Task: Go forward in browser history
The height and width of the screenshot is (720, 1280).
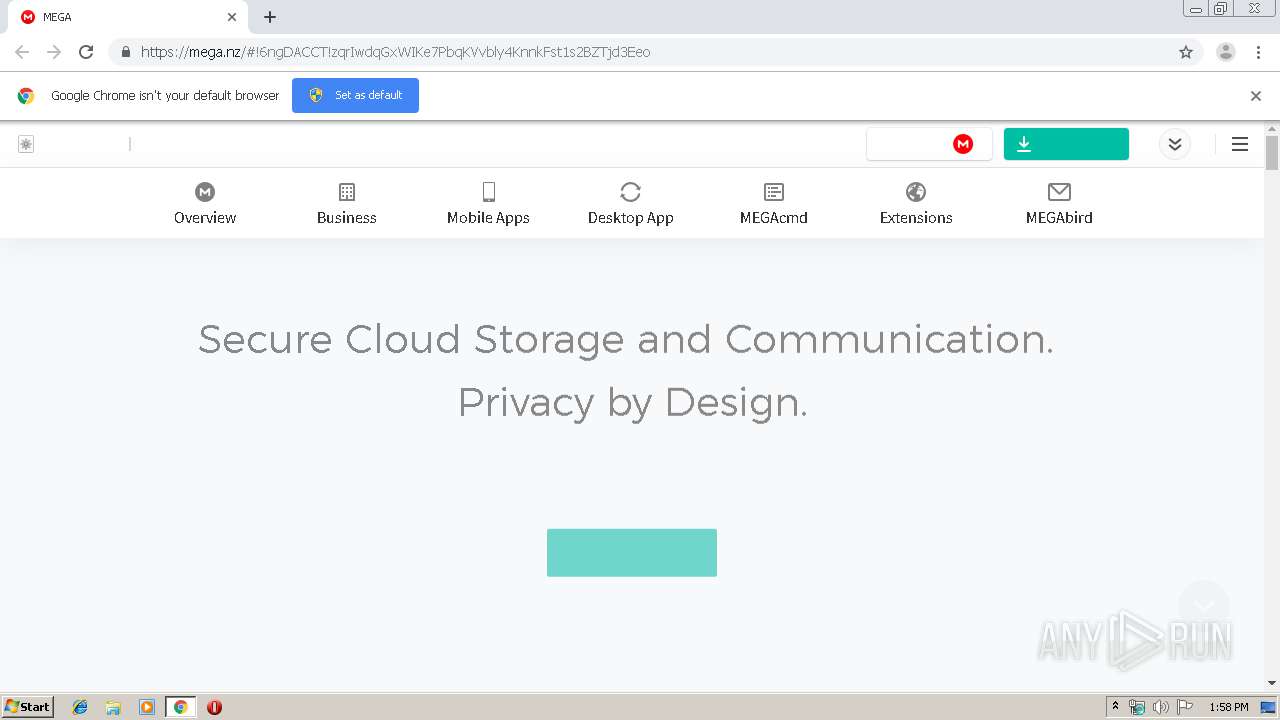Action: [x=54, y=52]
